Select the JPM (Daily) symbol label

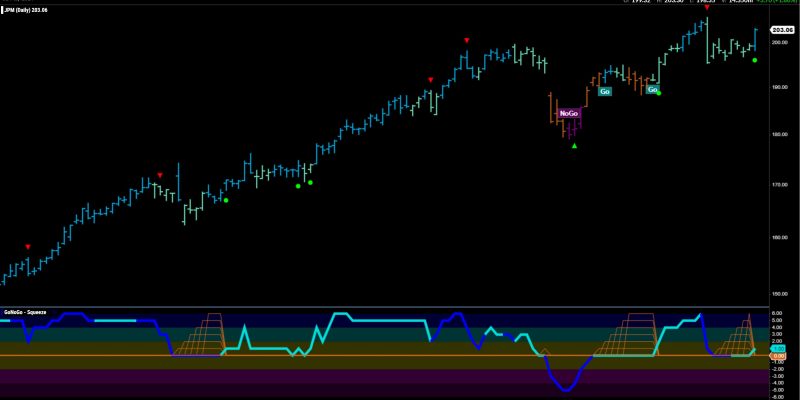pos(25,10)
